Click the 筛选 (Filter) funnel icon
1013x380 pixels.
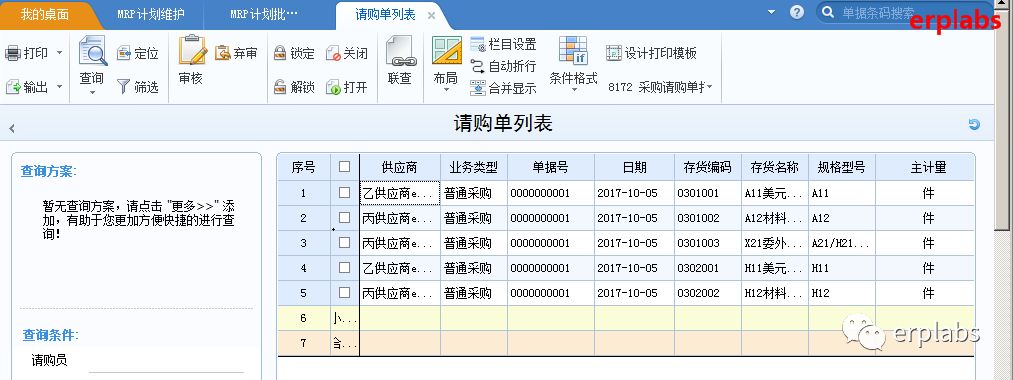[x=123, y=87]
